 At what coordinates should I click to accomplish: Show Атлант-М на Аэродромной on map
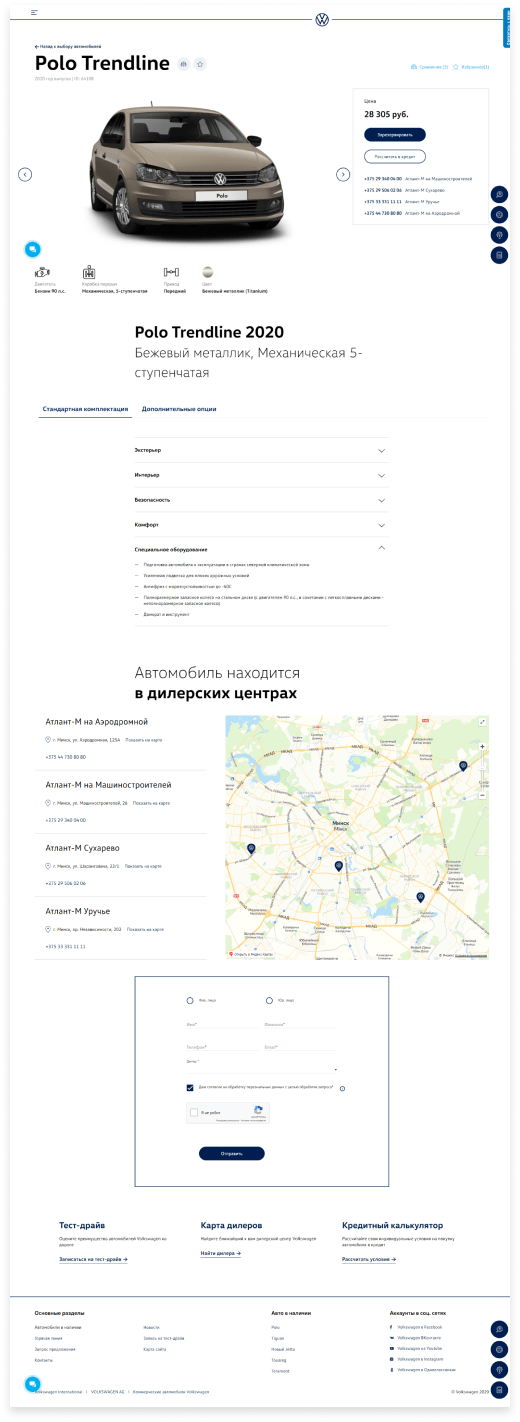click(x=144, y=740)
